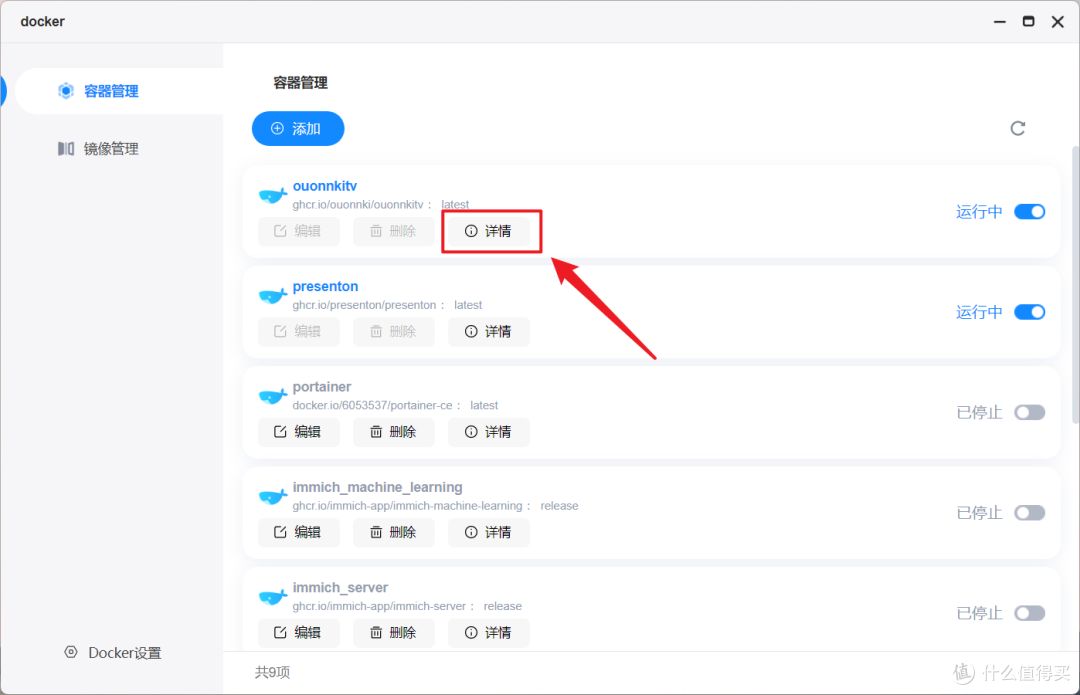This screenshot has width=1080, height=695.
Task: Click the whale icon for portainer
Action: coord(273,396)
